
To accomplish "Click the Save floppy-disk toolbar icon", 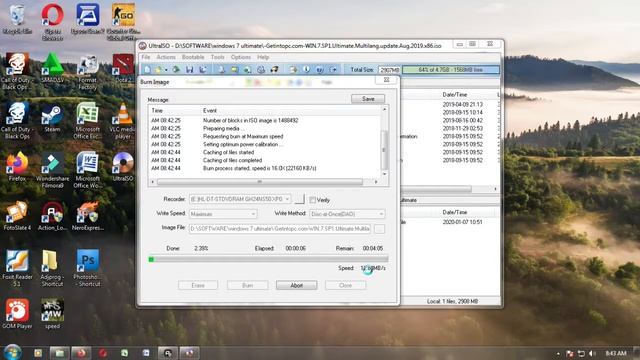I will coord(189,70).
